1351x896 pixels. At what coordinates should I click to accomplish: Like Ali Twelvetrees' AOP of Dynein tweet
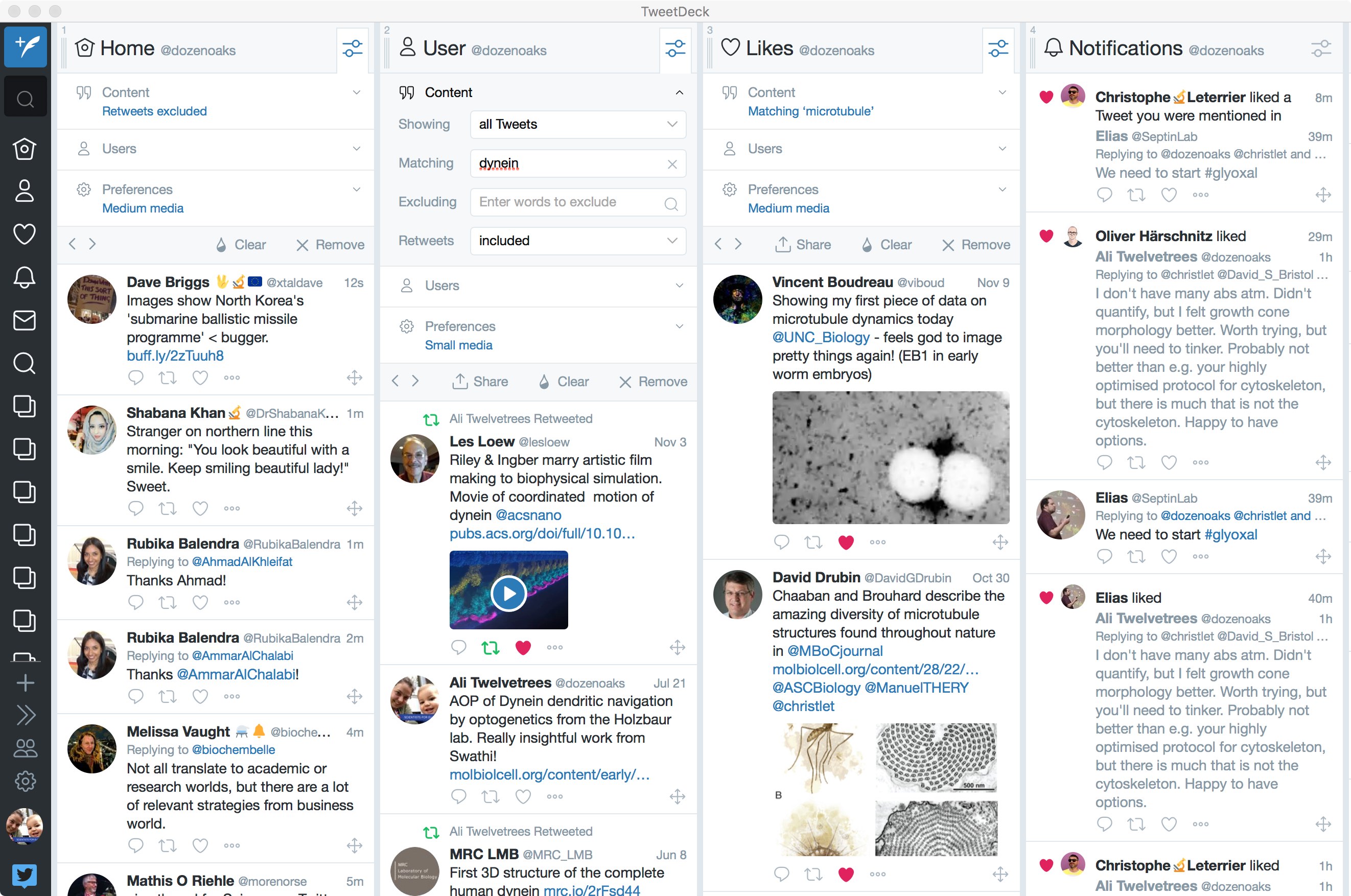point(523,796)
